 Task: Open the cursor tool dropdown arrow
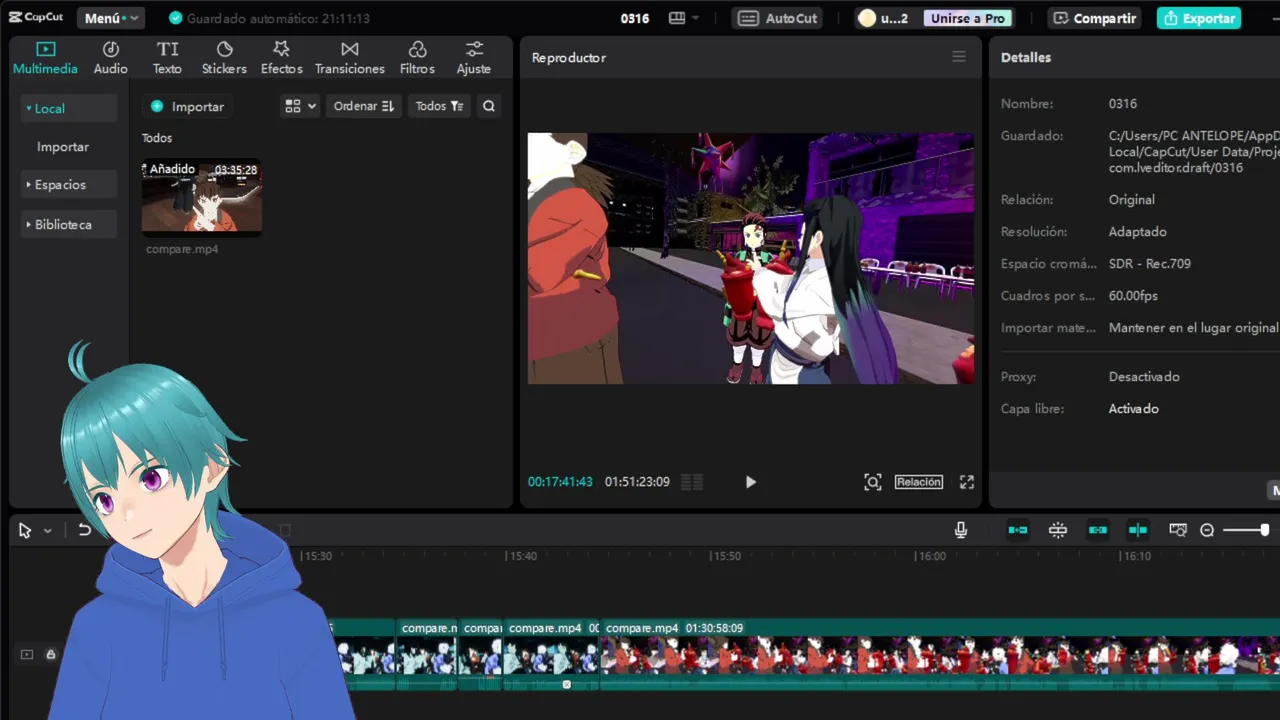pos(47,531)
